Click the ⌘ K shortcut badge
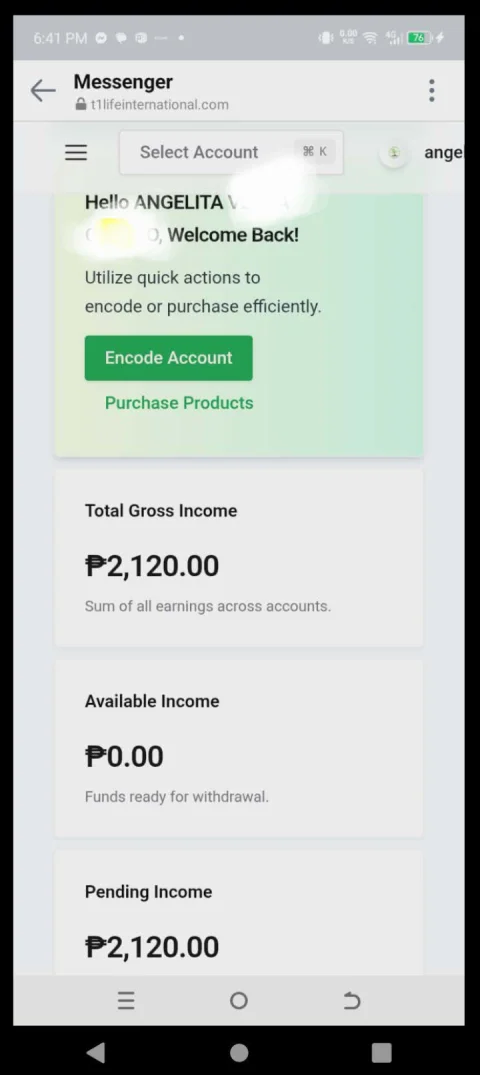This screenshot has height=1075, width=480. tap(315, 152)
